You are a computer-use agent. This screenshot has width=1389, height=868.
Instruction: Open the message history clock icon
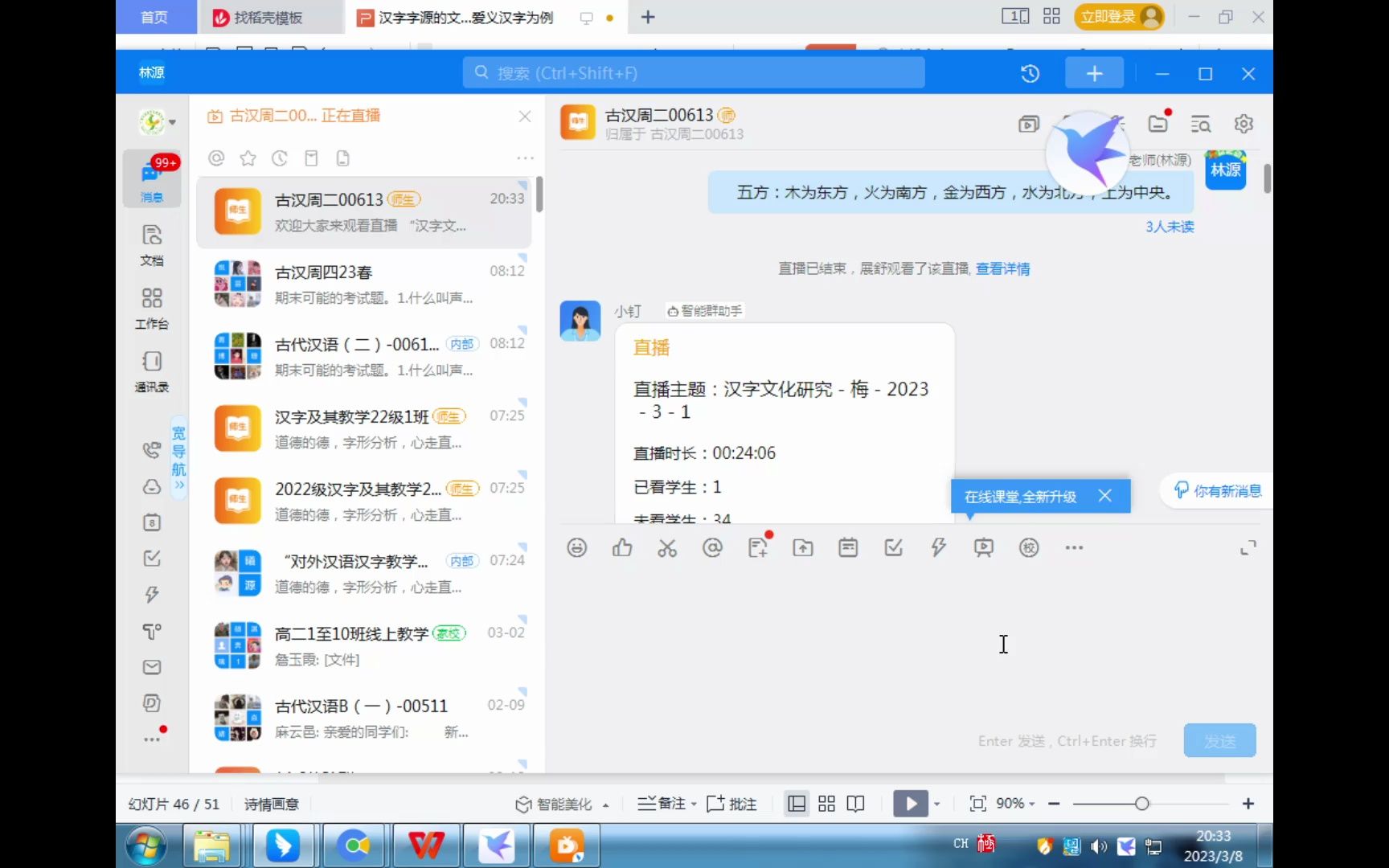click(x=1030, y=74)
